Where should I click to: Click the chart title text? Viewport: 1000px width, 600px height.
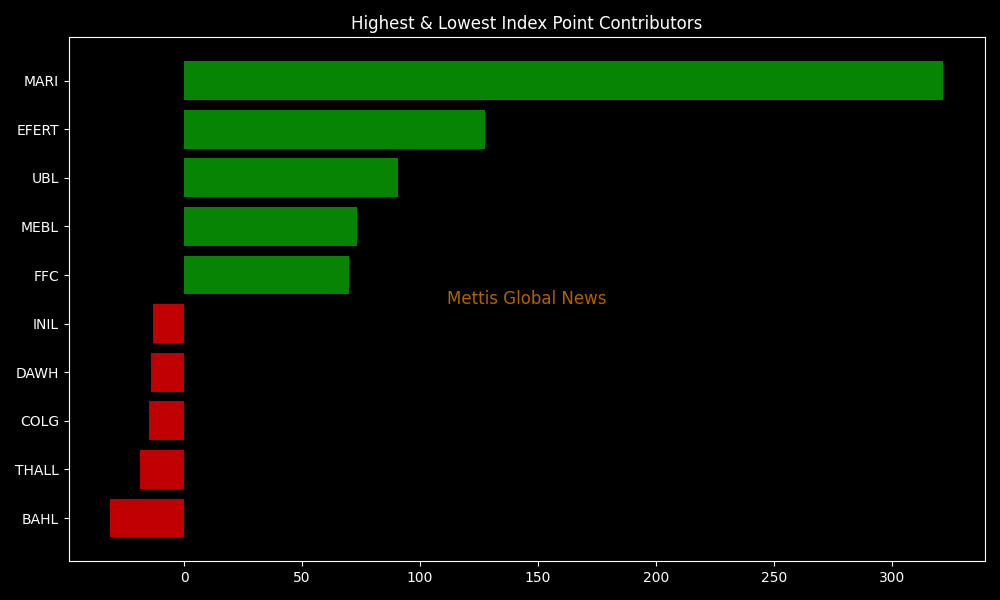526,23
